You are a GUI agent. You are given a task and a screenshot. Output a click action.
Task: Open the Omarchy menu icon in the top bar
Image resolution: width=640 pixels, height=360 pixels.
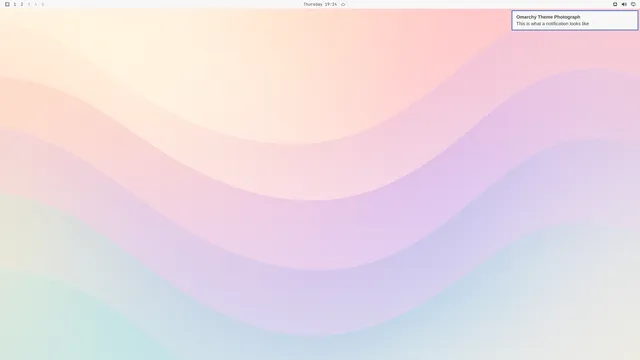(7, 4)
